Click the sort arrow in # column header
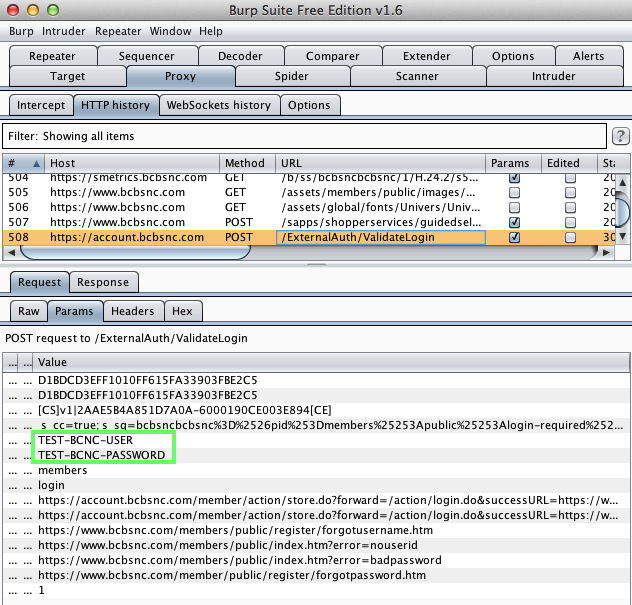 [37, 163]
